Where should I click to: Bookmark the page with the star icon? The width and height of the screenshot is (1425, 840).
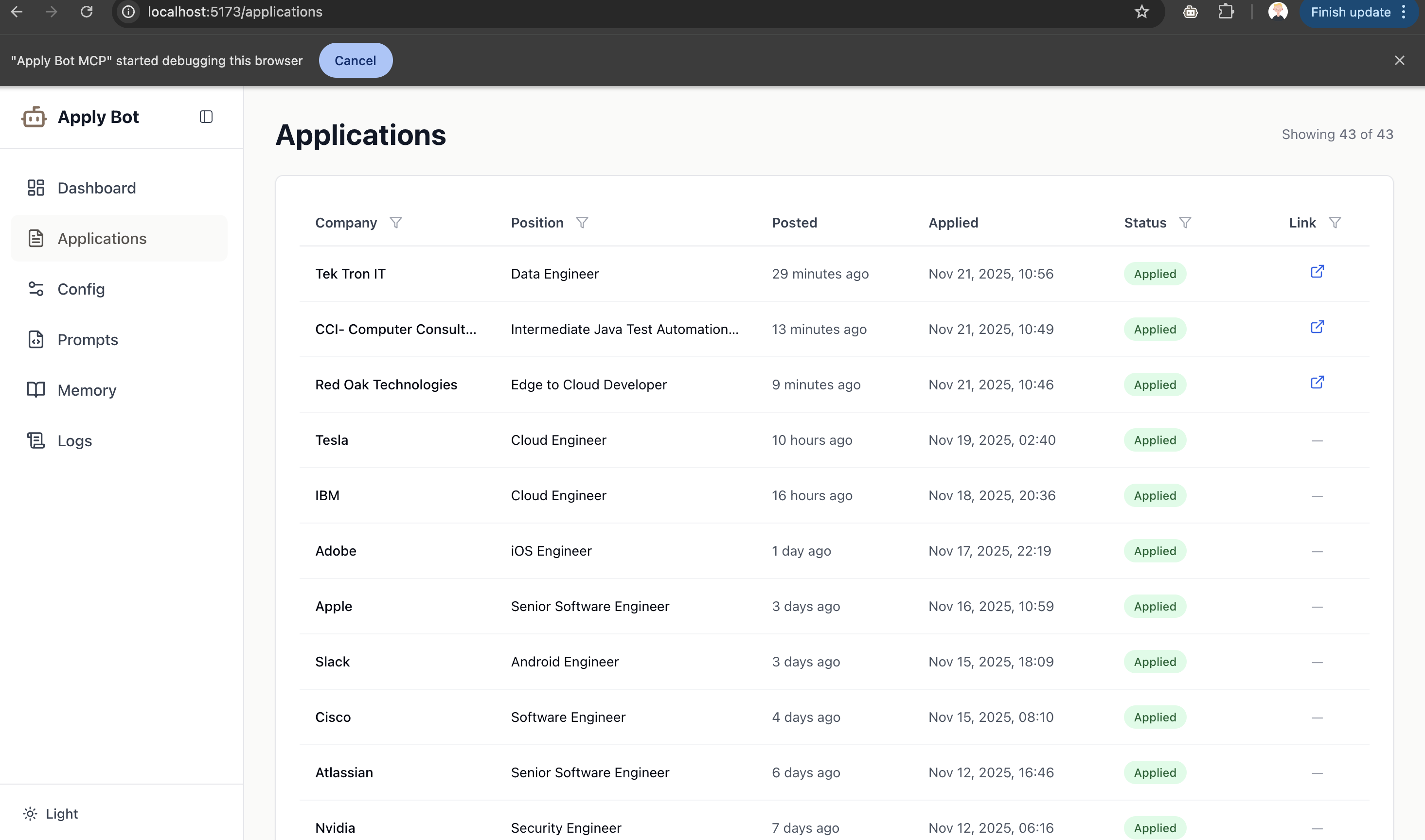pos(1141,11)
